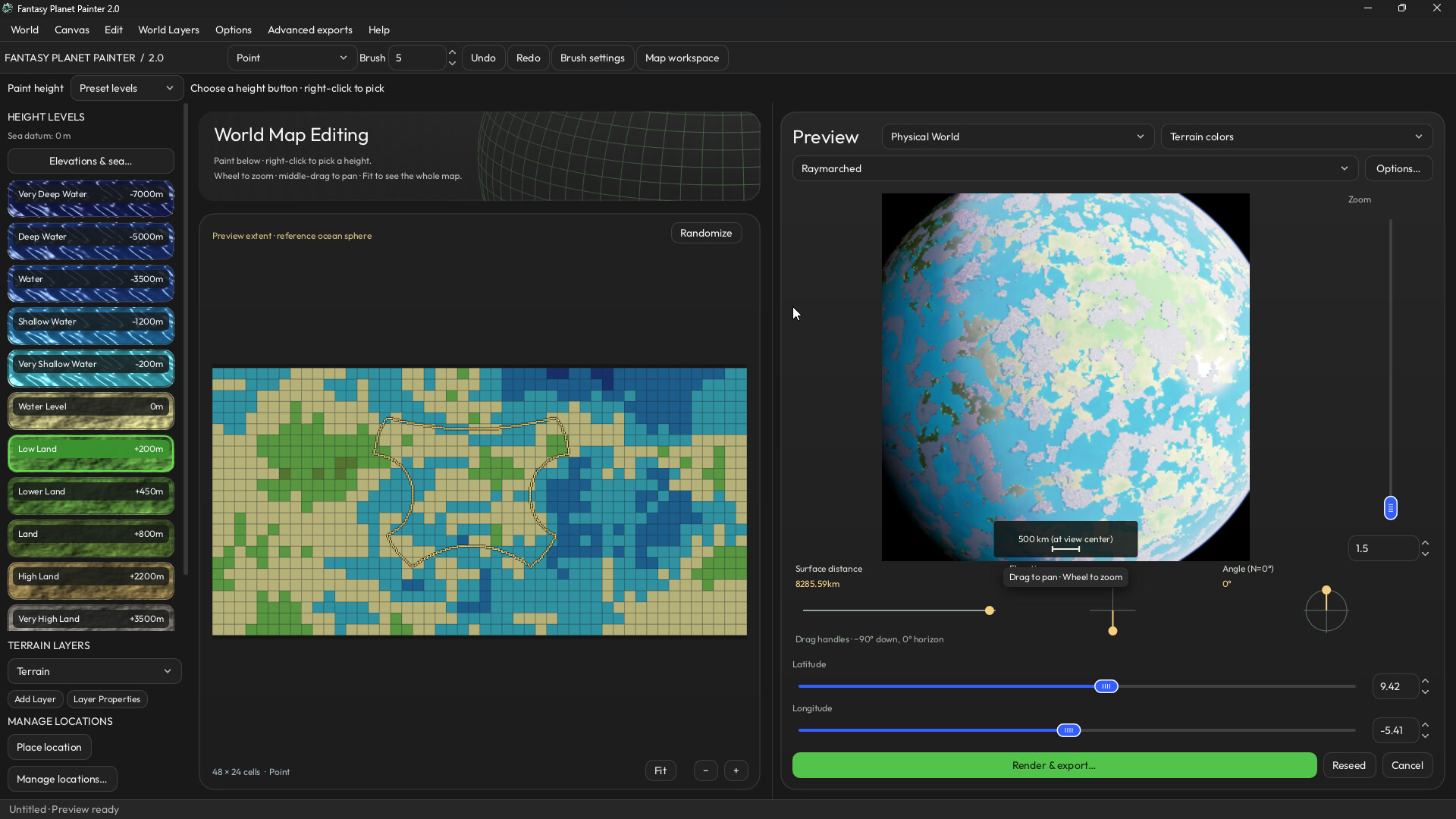
Task: Click the planet preview image
Action: coord(1065,377)
